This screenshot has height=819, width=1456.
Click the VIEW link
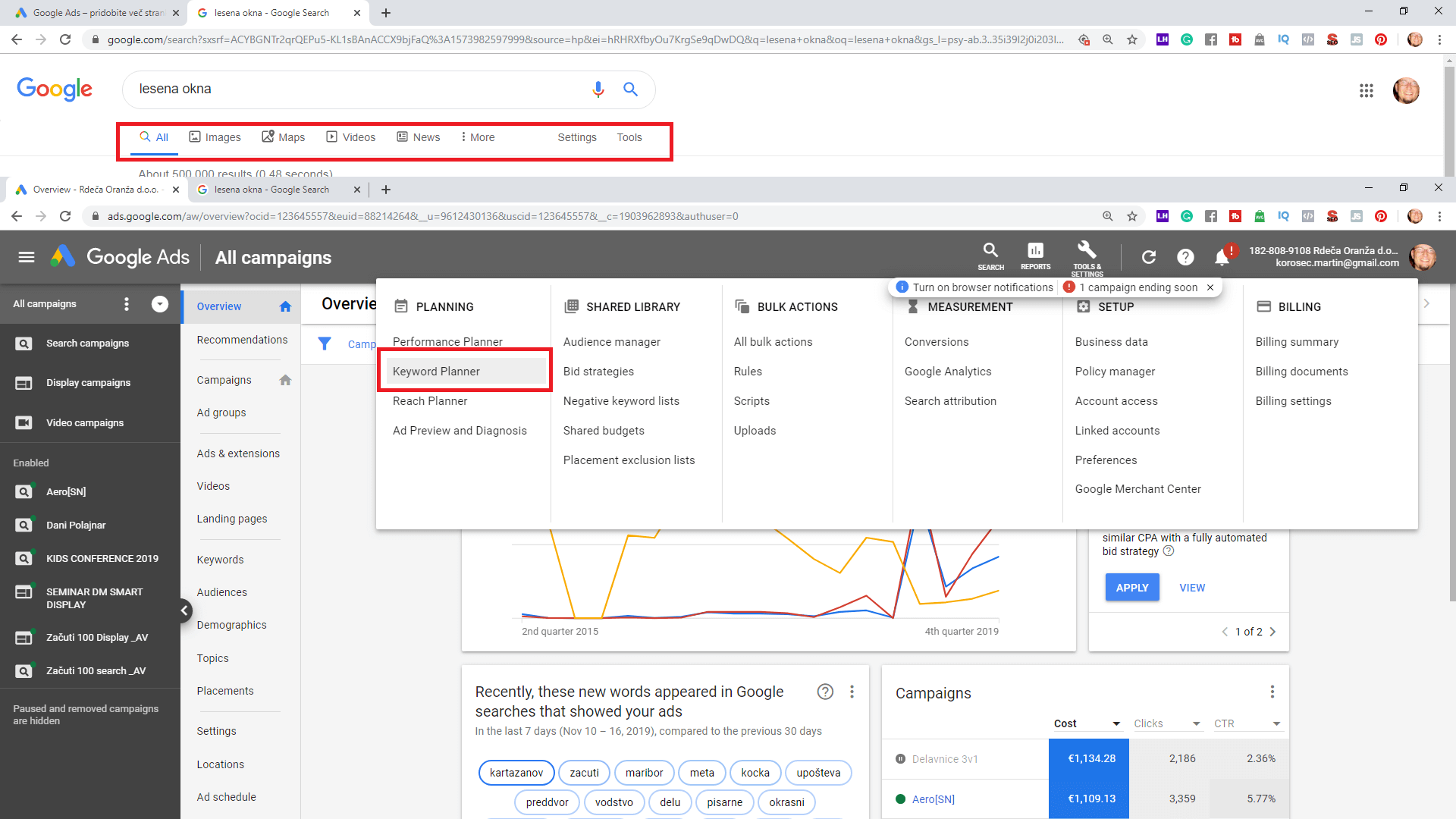point(1192,588)
